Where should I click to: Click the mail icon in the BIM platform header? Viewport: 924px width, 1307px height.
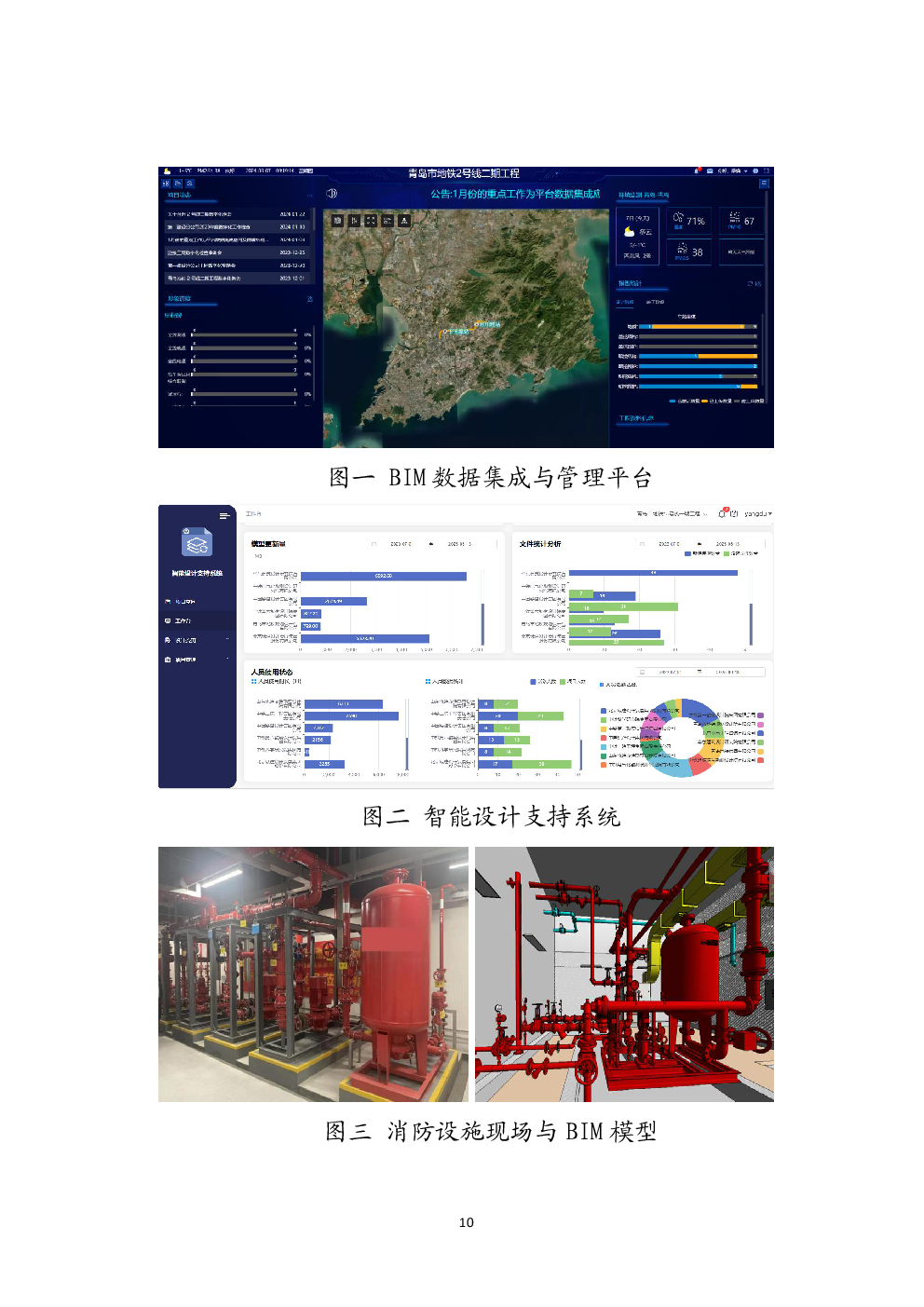tap(709, 171)
